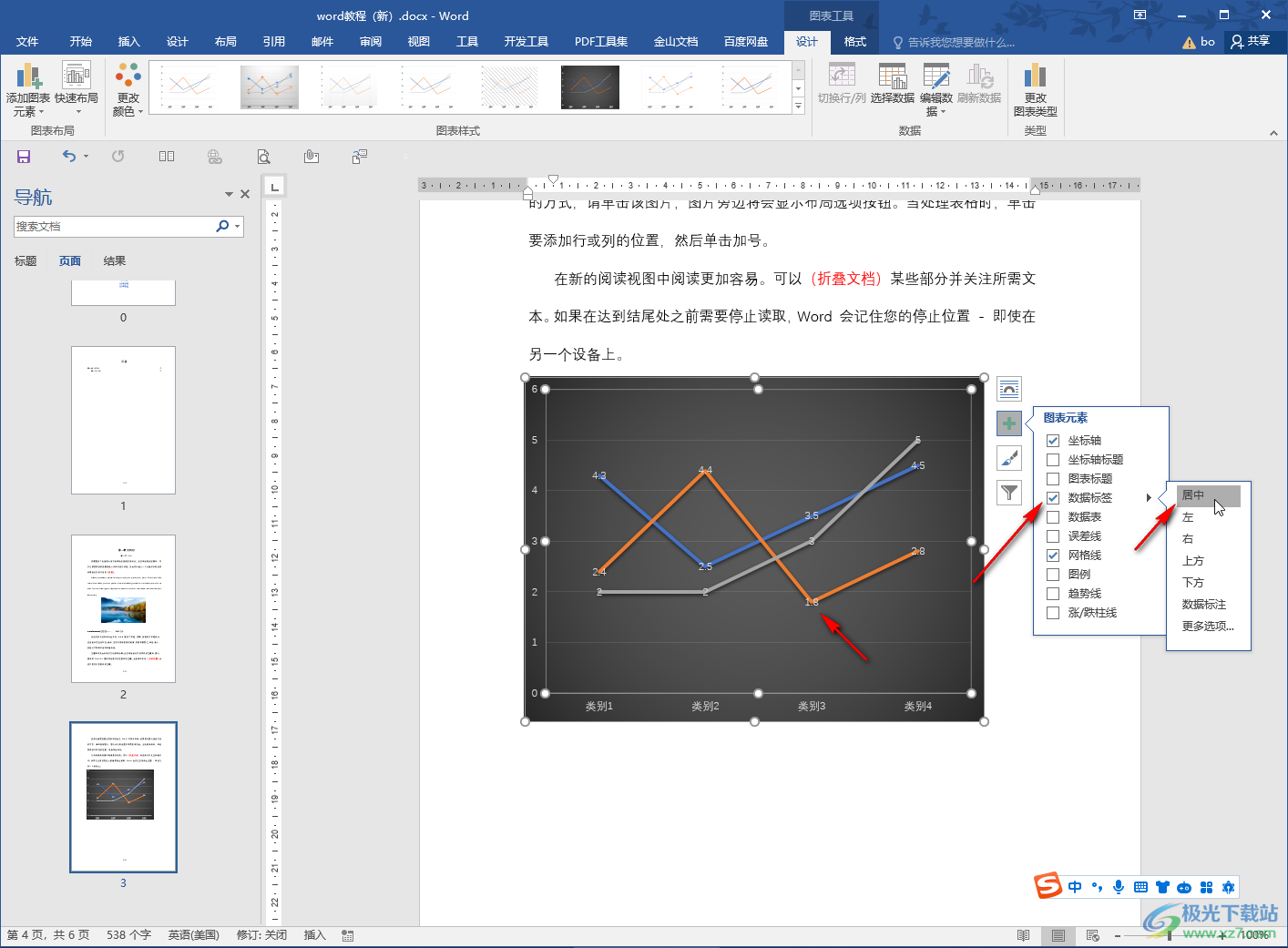
Task: Collapse the ribbon with the arrow
Action: (1273, 132)
